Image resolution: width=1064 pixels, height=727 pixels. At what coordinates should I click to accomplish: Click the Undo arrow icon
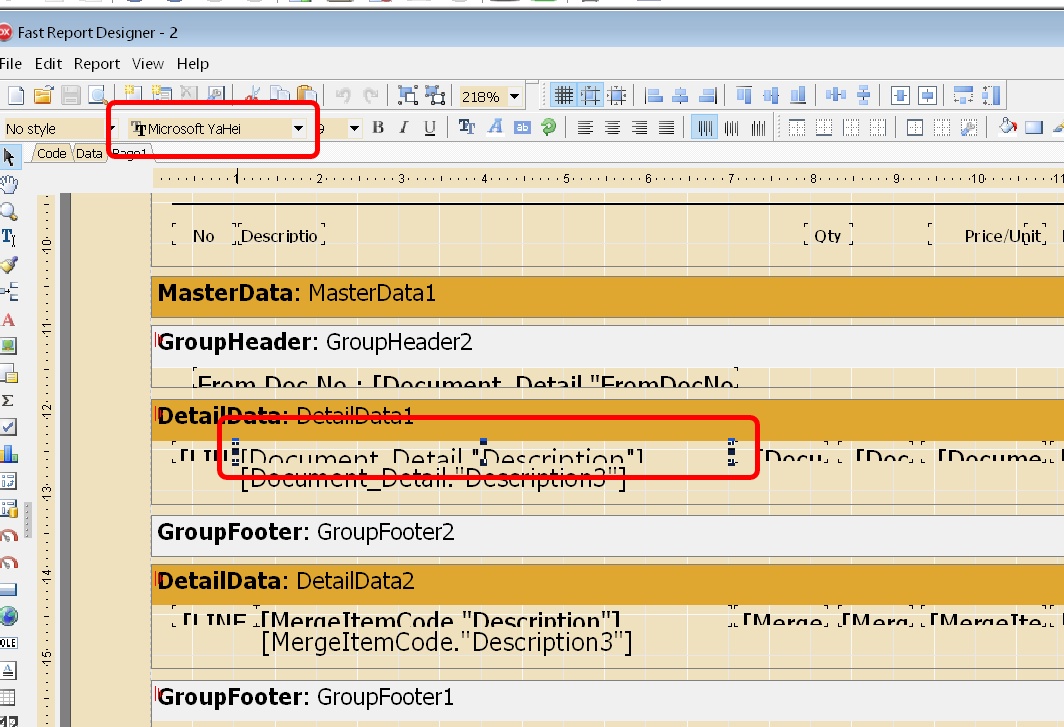tap(345, 96)
